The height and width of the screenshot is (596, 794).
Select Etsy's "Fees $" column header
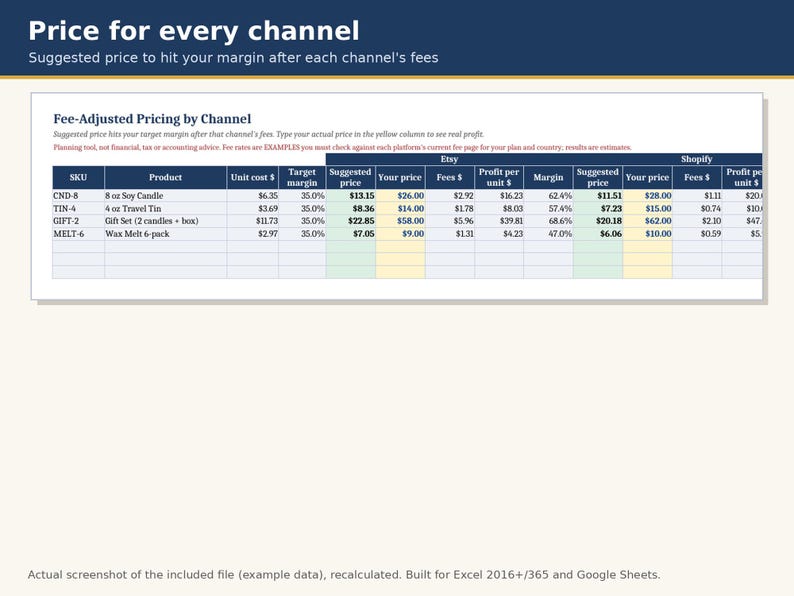click(x=450, y=177)
